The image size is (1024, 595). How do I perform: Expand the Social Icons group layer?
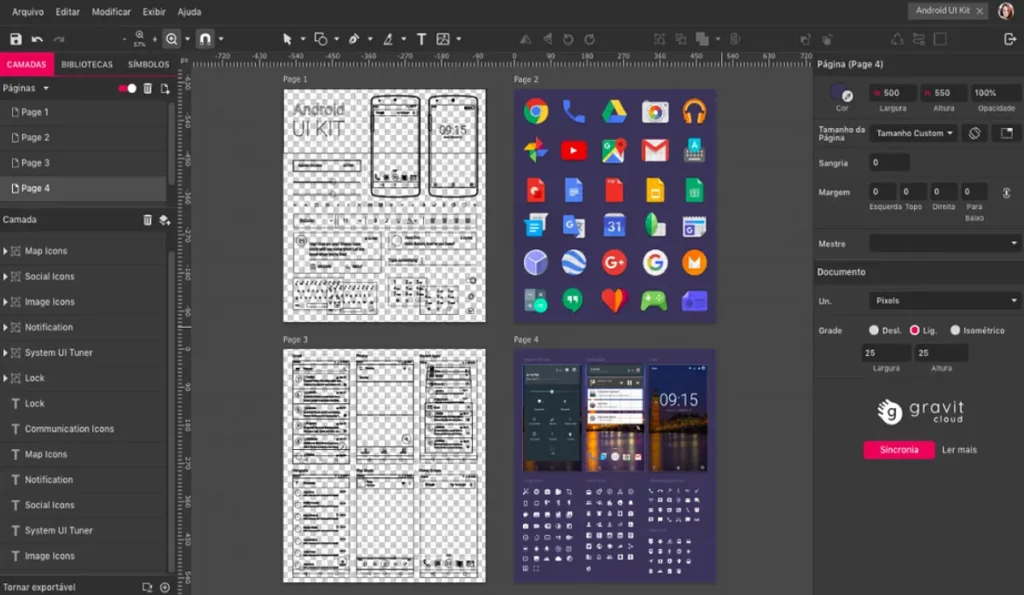pos(5,276)
